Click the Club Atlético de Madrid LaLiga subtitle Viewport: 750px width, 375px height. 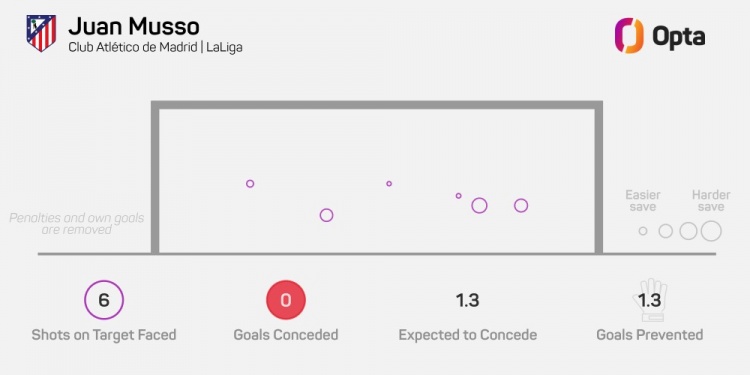coord(155,48)
